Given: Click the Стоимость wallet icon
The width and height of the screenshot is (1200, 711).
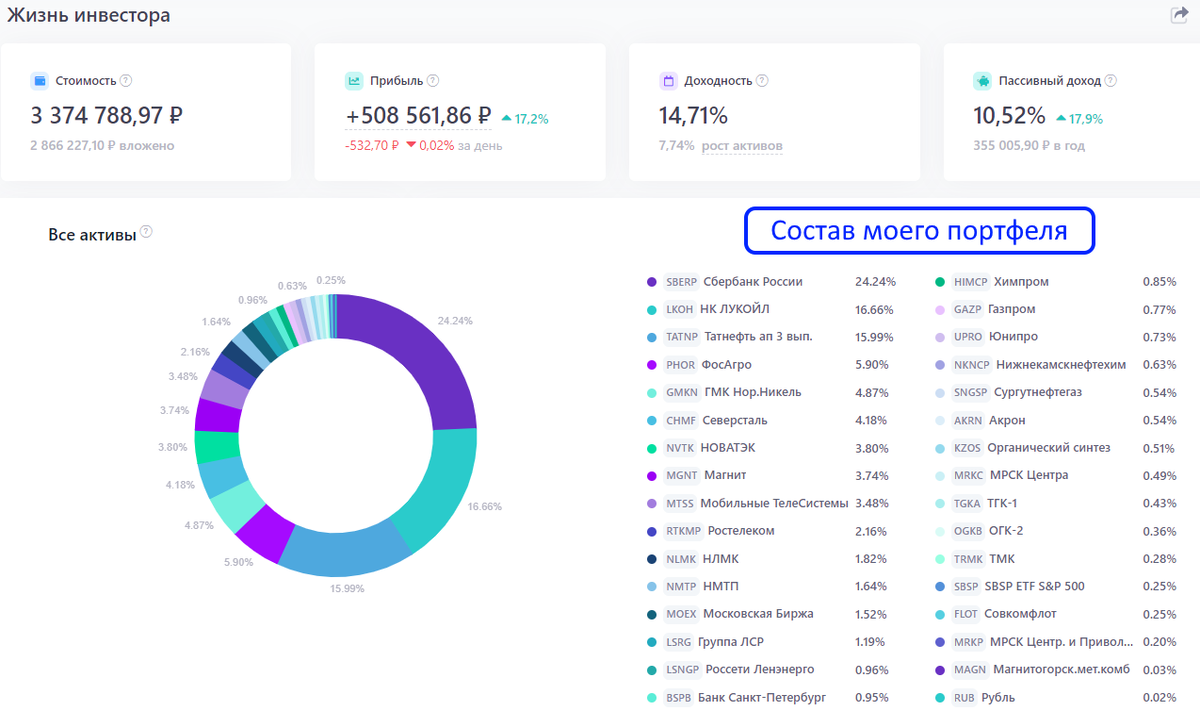Looking at the screenshot, I should point(40,80).
